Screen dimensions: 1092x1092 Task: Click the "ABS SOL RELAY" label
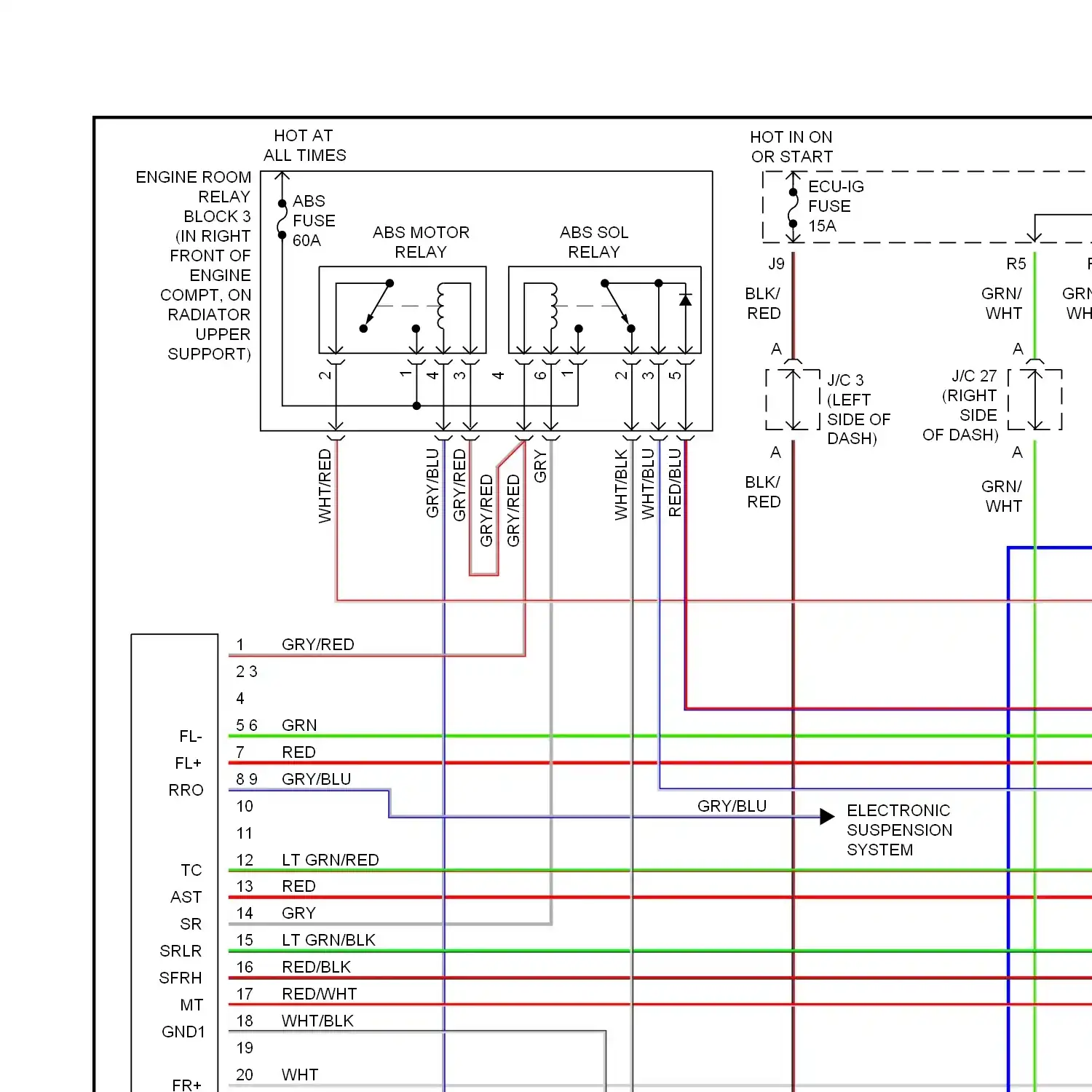594,242
